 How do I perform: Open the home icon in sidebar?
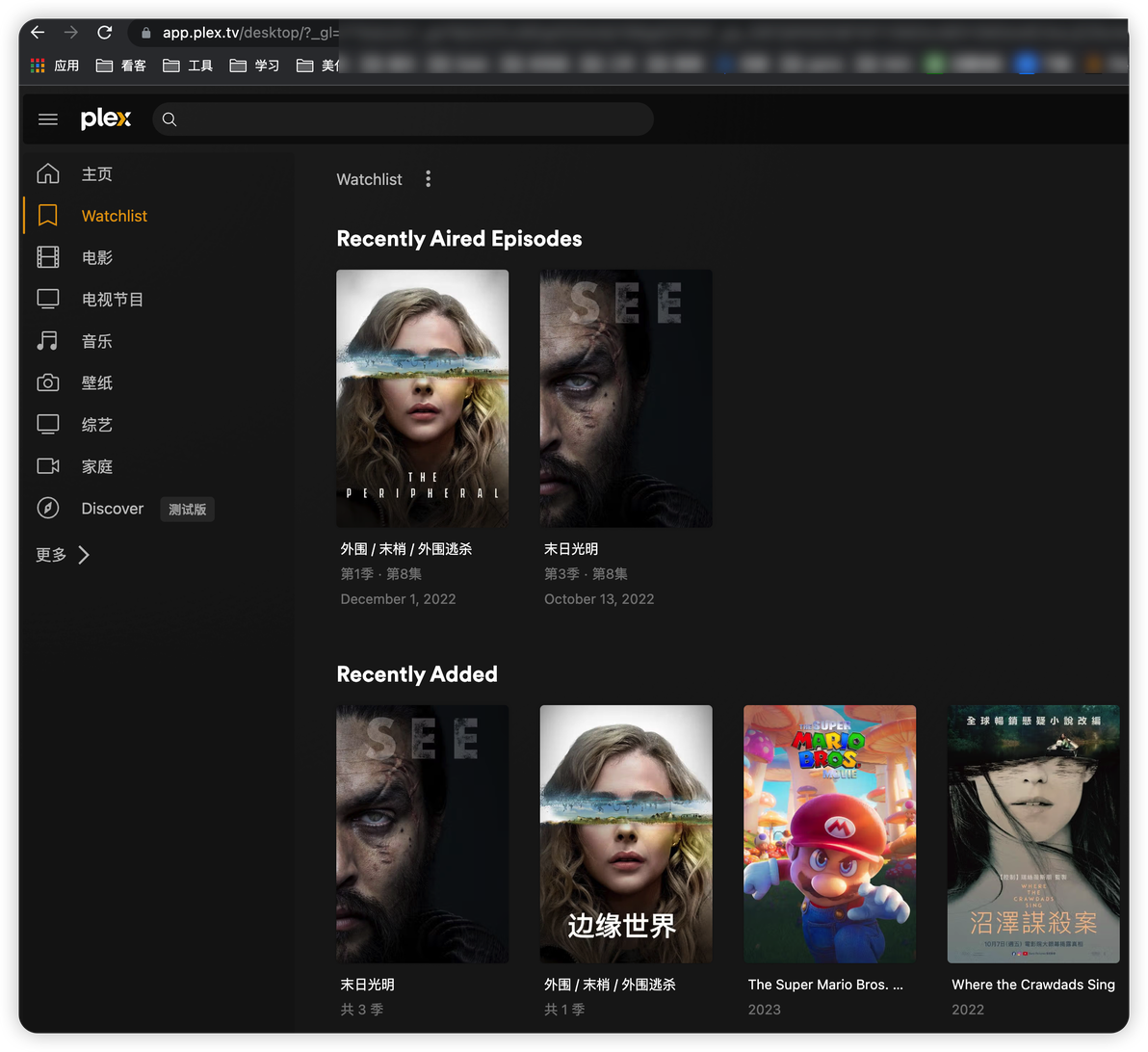[x=47, y=174]
